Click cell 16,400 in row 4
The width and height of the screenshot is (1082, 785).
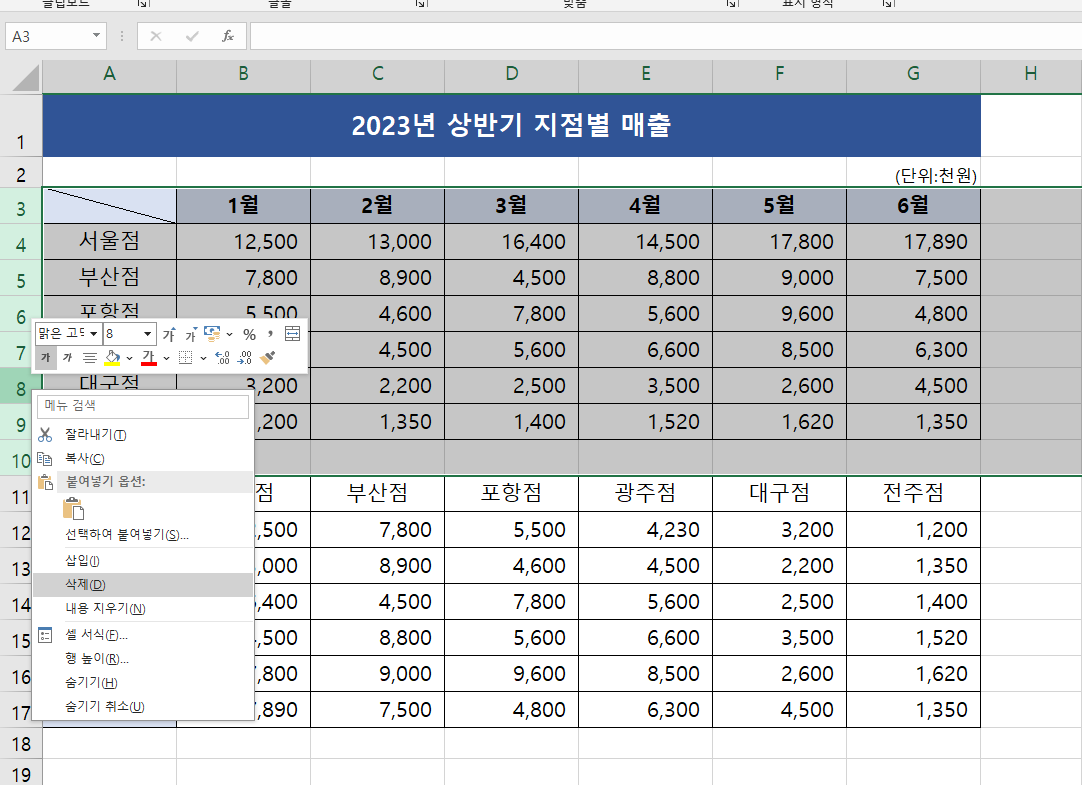pyautogui.click(x=511, y=241)
